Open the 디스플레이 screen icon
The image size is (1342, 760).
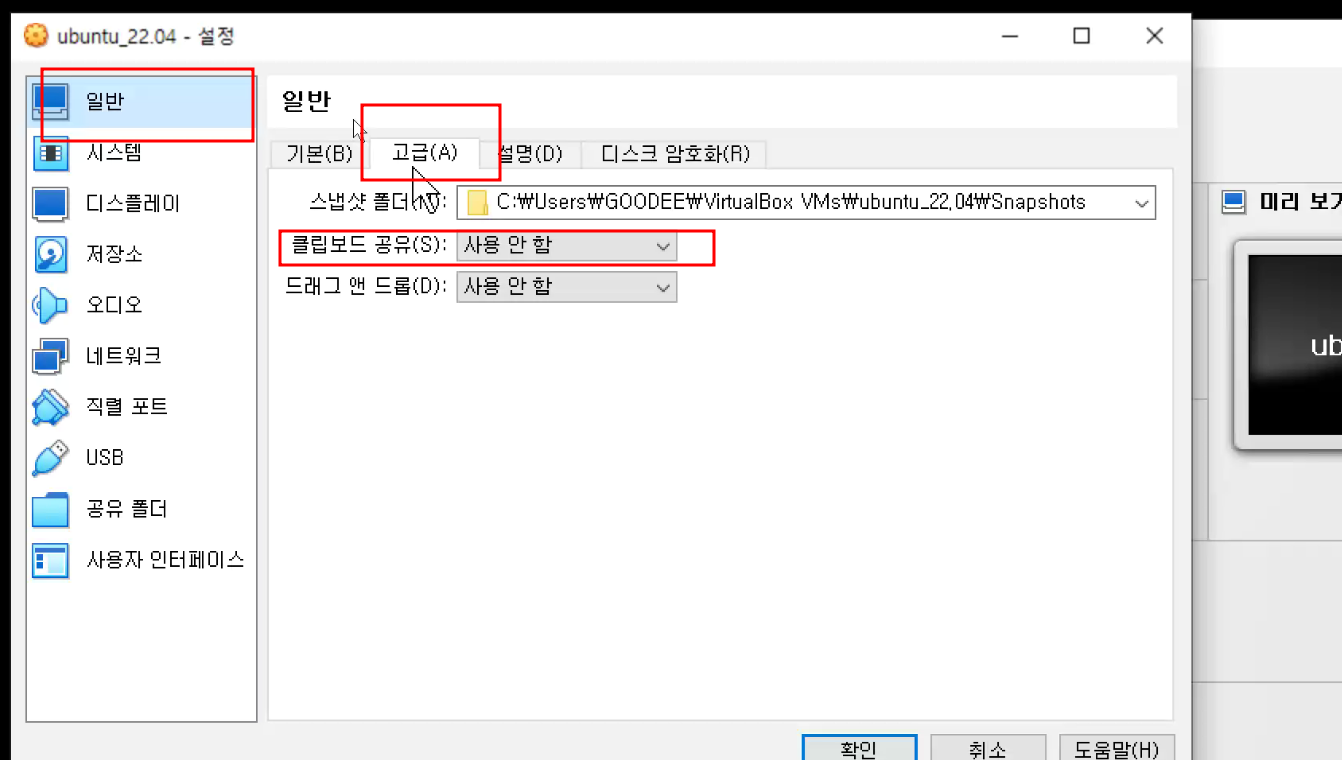[50, 204]
